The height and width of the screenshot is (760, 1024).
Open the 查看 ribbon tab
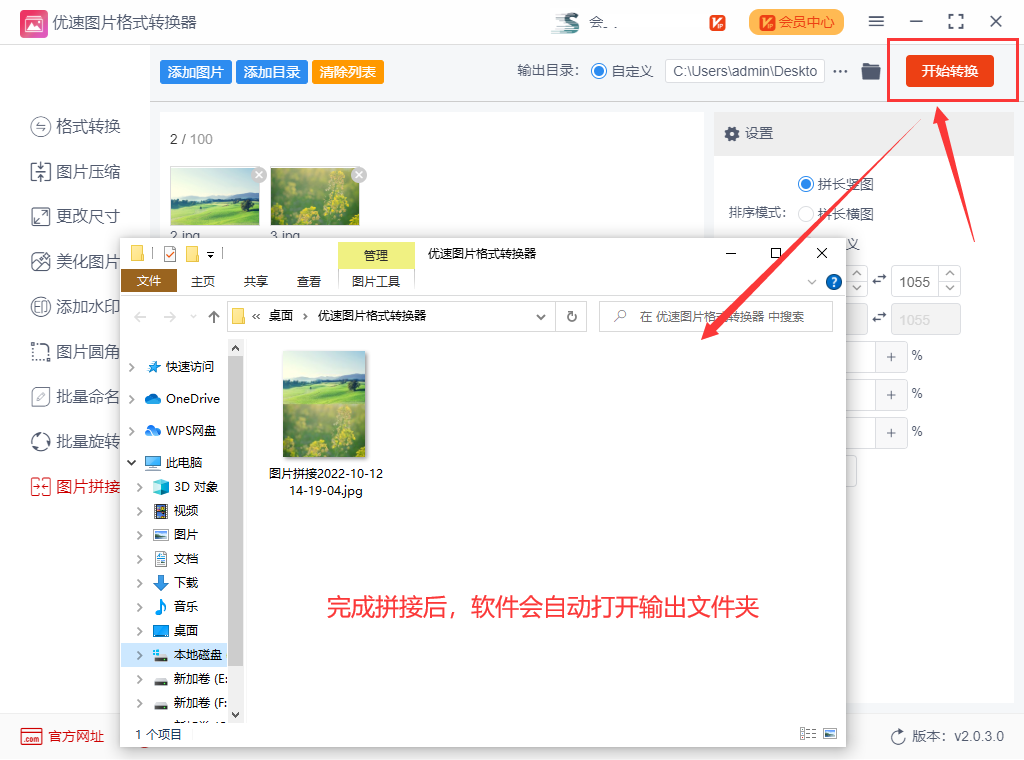tap(309, 282)
